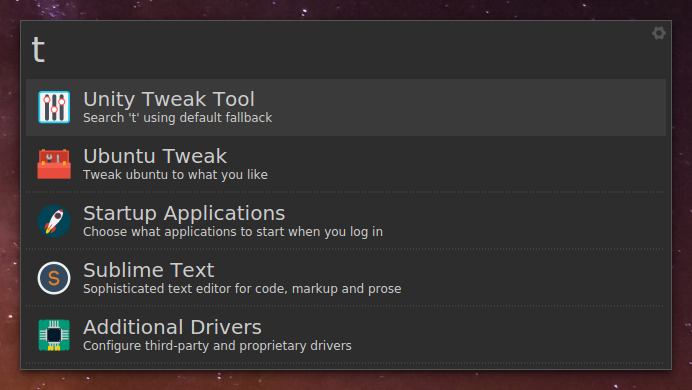Click empty area of highlighted first result row
The image size is (692, 390).
[468, 107]
